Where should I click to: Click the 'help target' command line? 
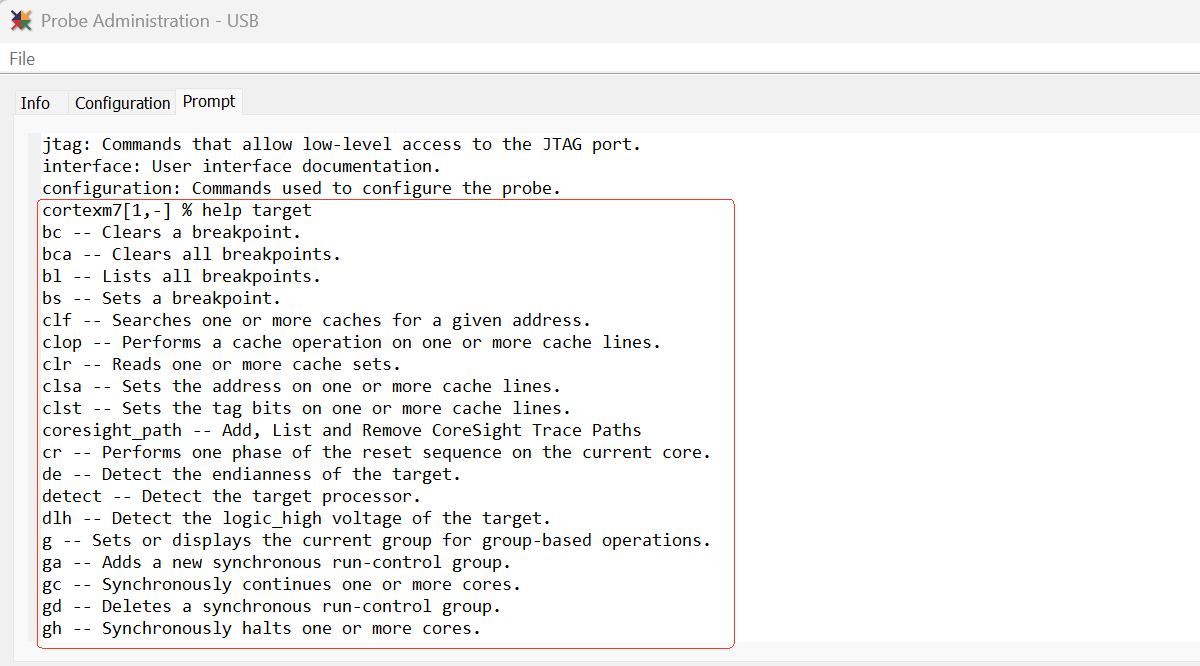(x=177, y=211)
